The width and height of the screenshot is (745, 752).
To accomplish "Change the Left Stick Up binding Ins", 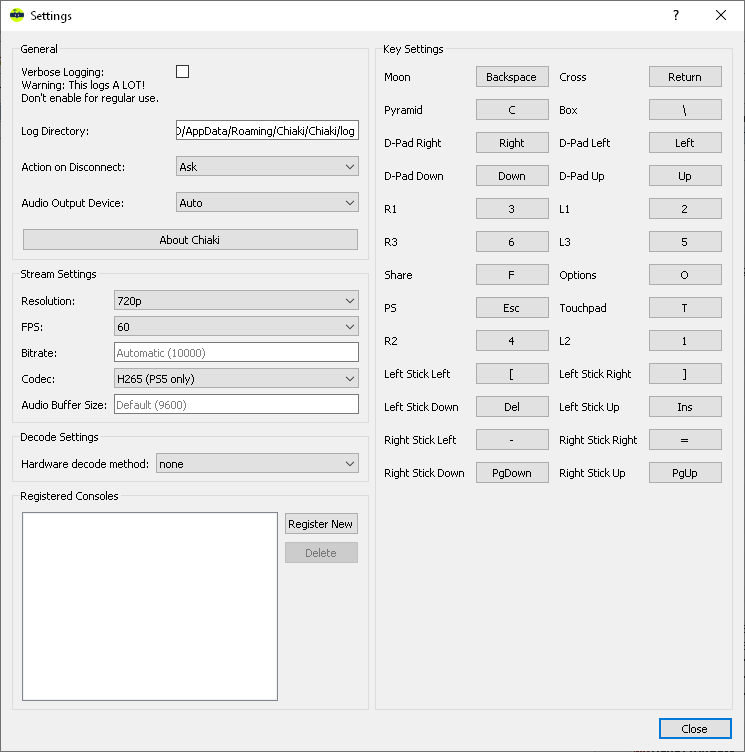I will [685, 407].
